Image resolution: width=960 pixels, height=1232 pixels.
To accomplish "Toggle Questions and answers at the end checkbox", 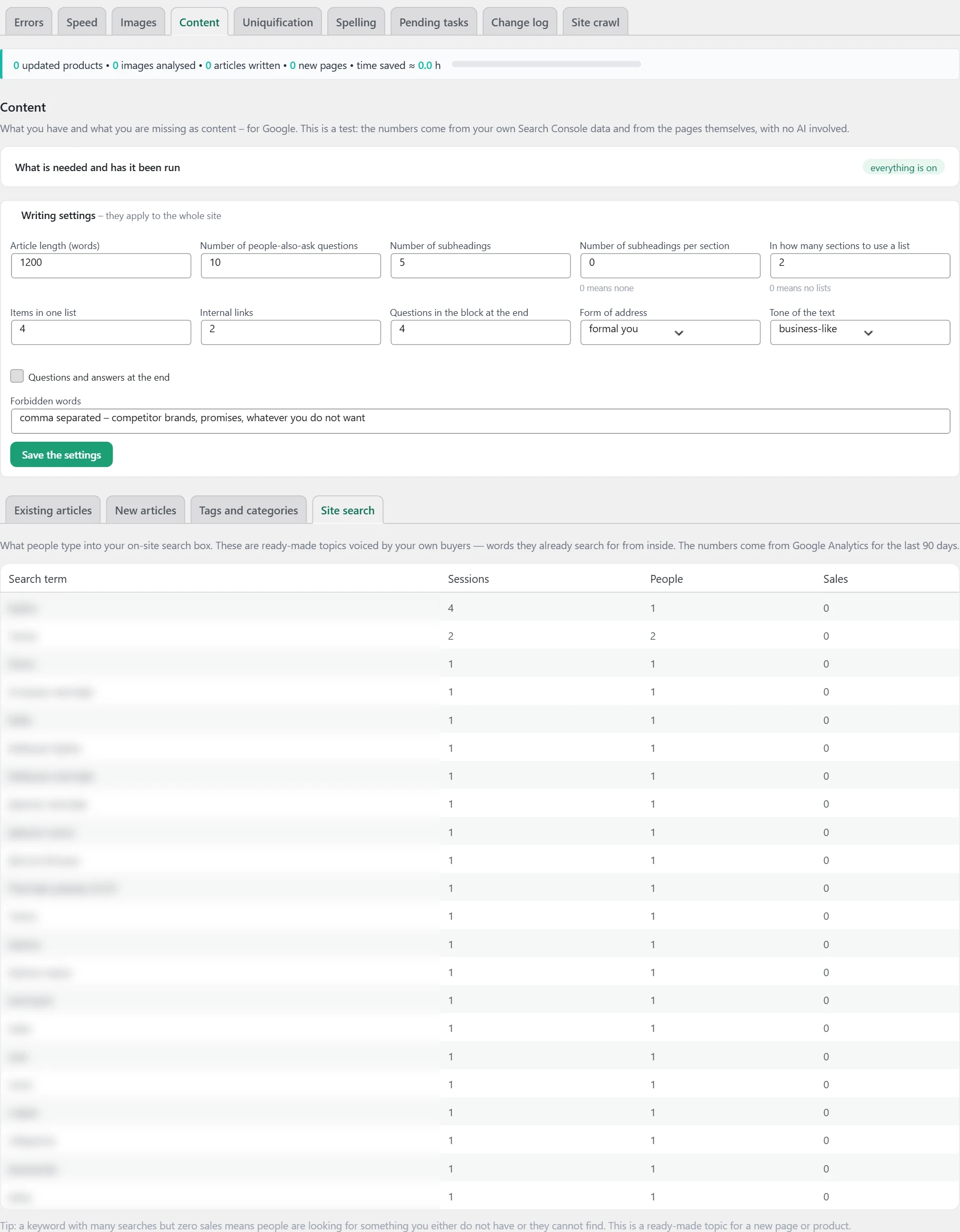I will [x=17, y=376].
